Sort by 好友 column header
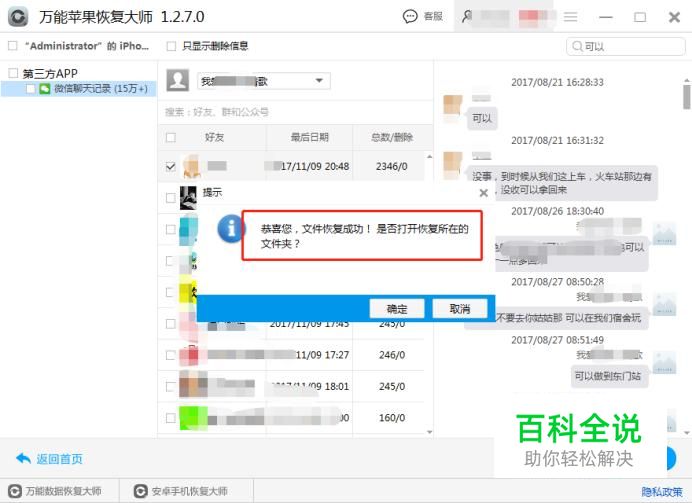Viewport: 692px width, 503px height. pyautogui.click(x=214, y=137)
